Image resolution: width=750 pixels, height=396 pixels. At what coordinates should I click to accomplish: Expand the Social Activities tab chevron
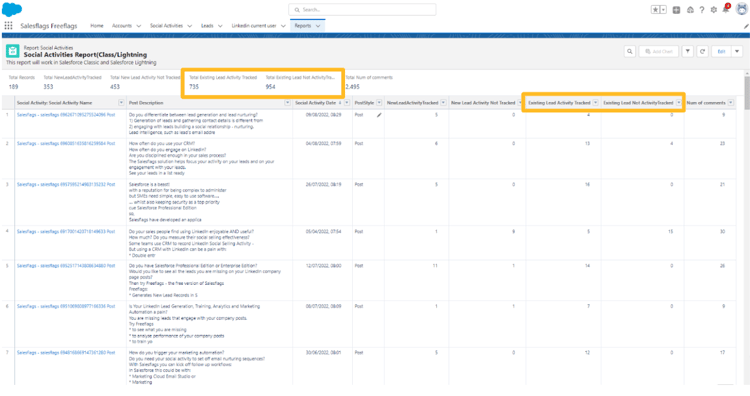(x=189, y=26)
